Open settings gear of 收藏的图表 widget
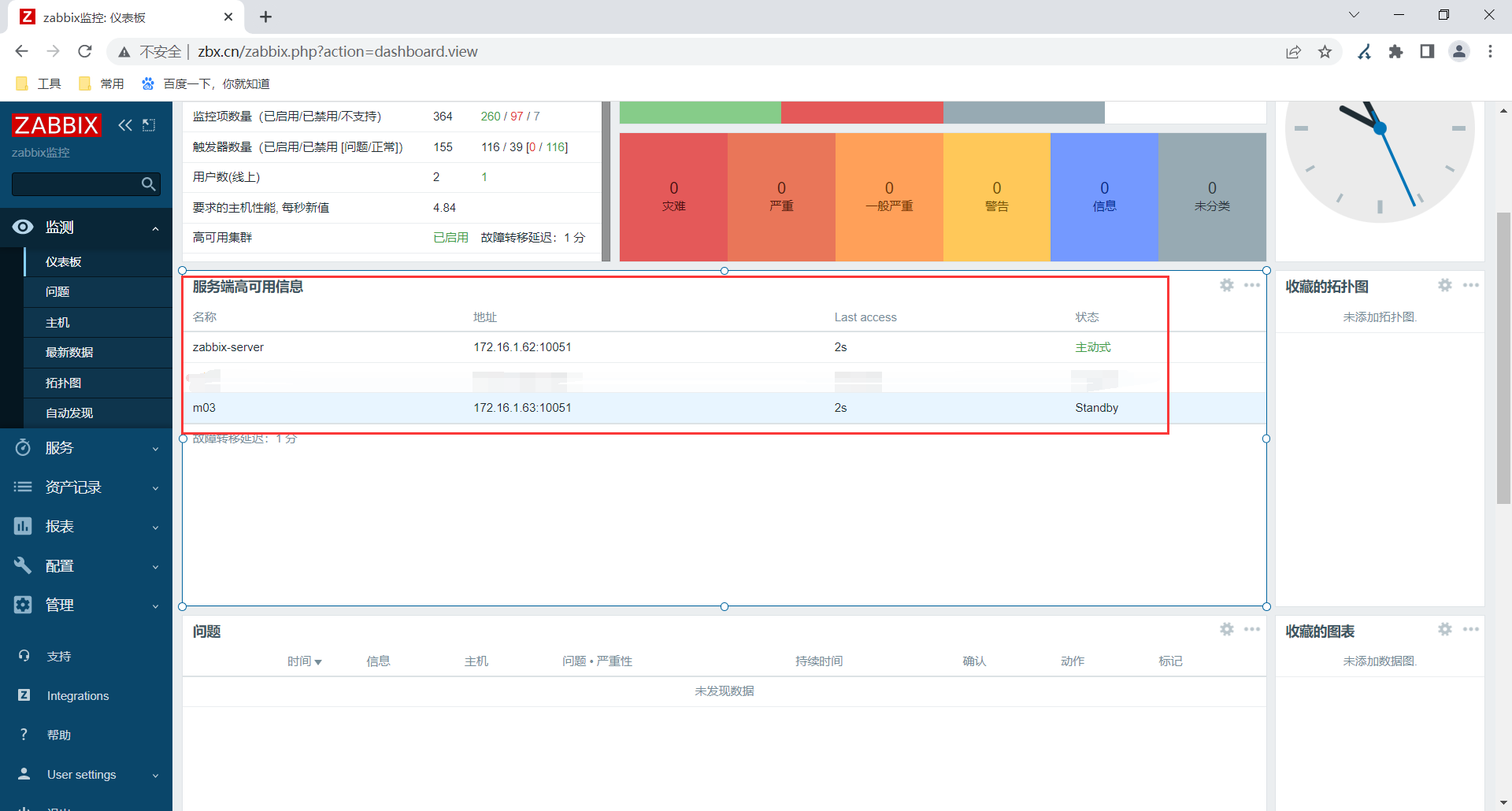Viewport: 1512px width, 811px height. pyautogui.click(x=1445, y=629)
